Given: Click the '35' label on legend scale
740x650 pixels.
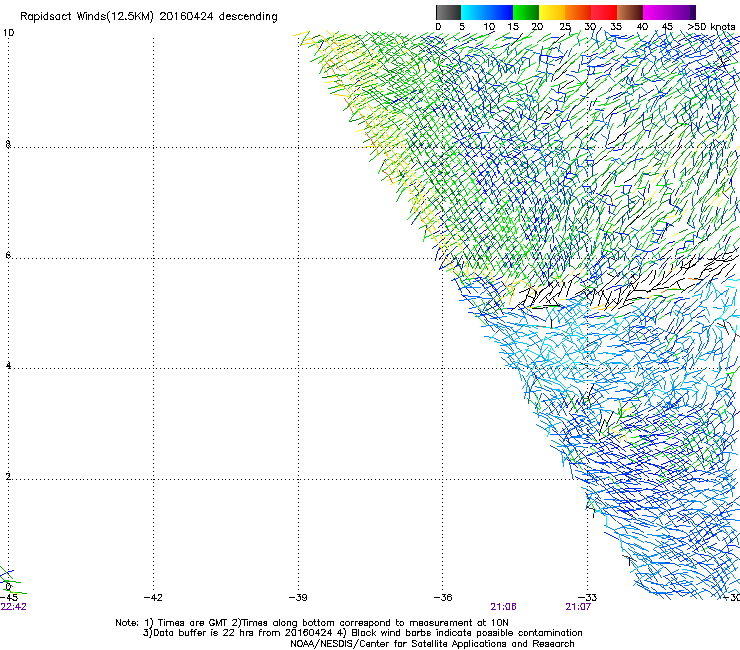Looking at the screenshot, I should [x=616, y=27].
